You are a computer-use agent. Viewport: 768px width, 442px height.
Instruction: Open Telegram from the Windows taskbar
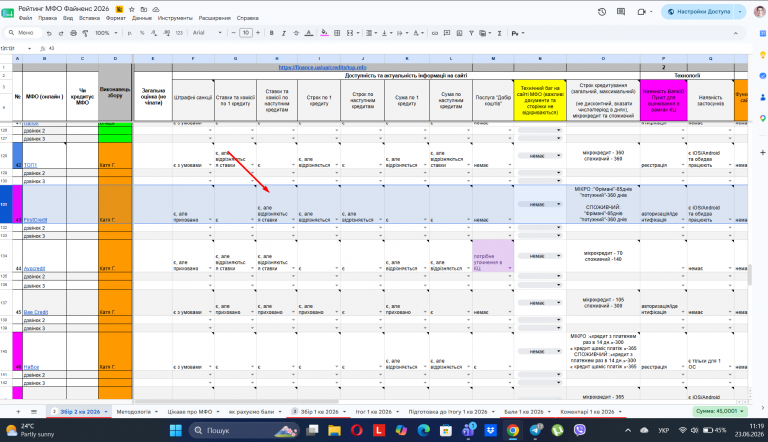(535, 430)
